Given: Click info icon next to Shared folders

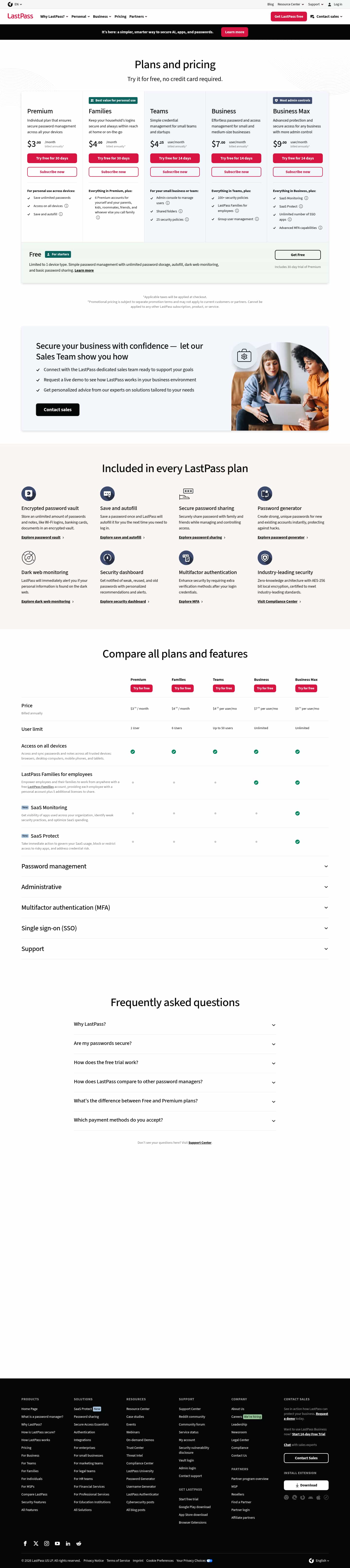Looking at the screenshot, I should click(x=181, y=211).
